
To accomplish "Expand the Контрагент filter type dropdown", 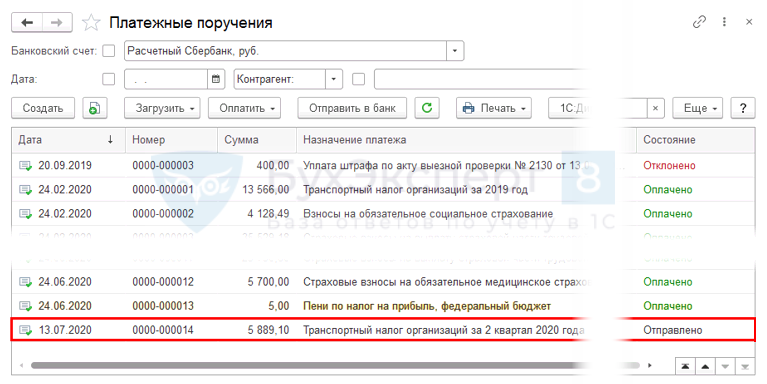I will (334, 79).
